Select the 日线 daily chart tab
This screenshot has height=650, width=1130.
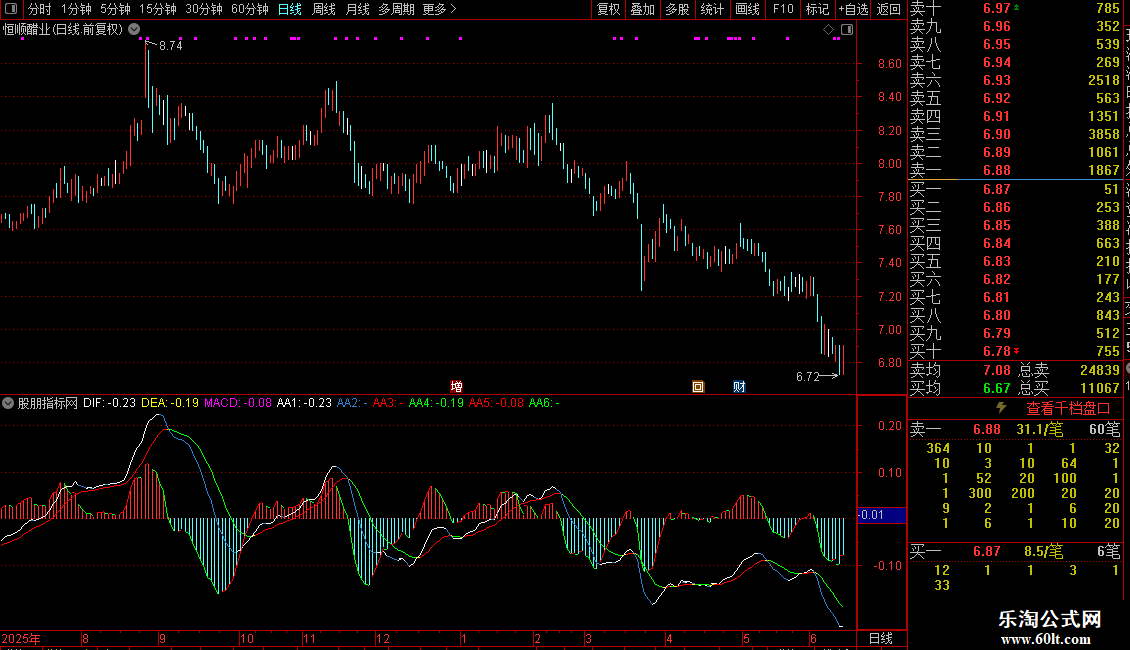coord(290,9)
